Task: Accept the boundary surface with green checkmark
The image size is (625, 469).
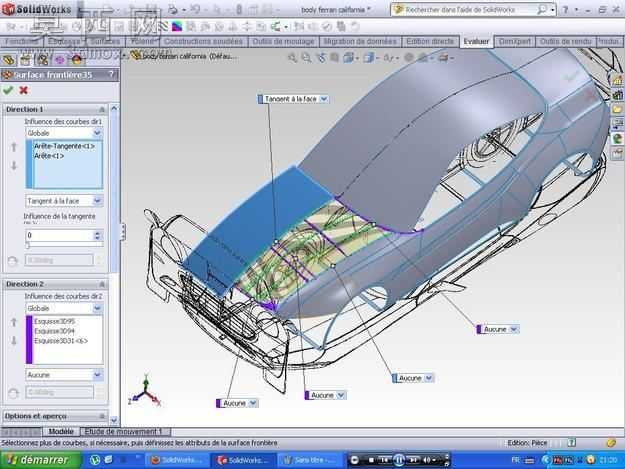Action: [x=8, y=90]
